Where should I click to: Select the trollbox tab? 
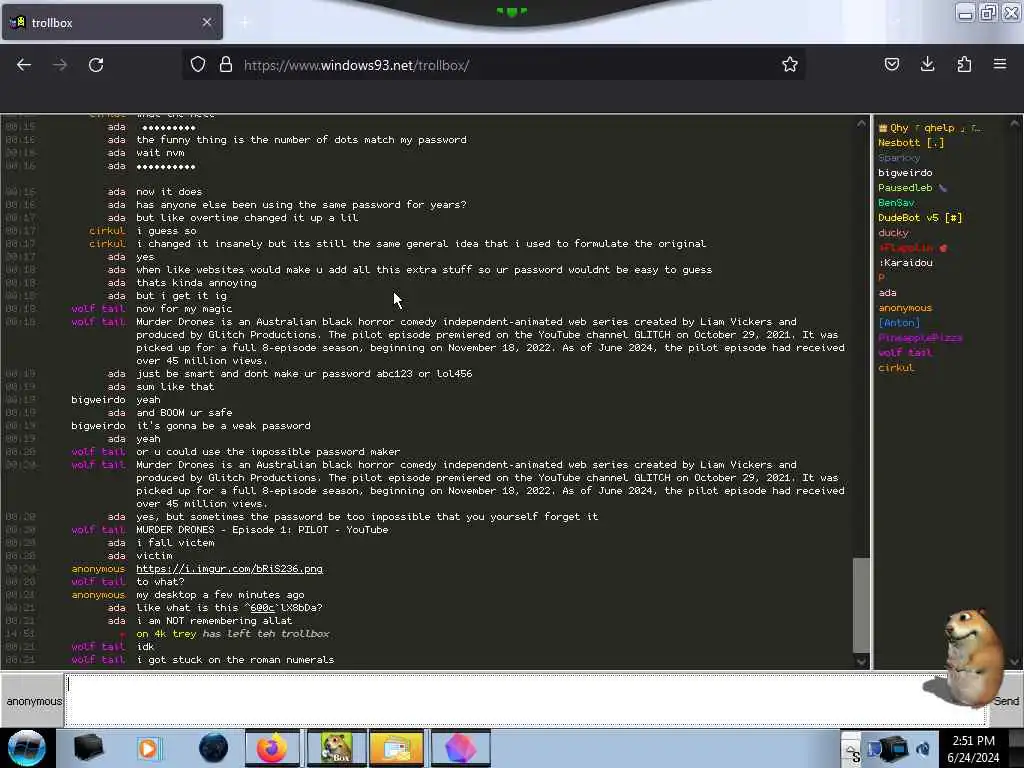click(112, 22)
